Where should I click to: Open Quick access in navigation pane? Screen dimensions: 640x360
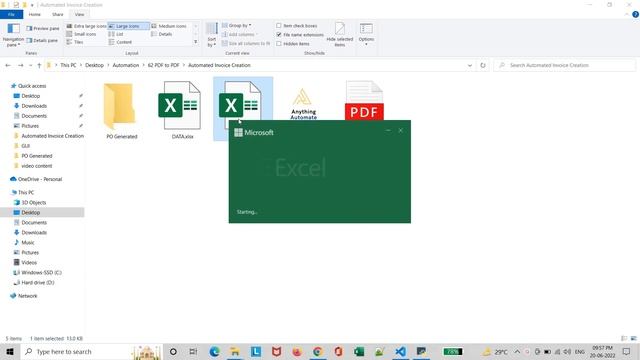pyautogui.click(x=32, y=86)
